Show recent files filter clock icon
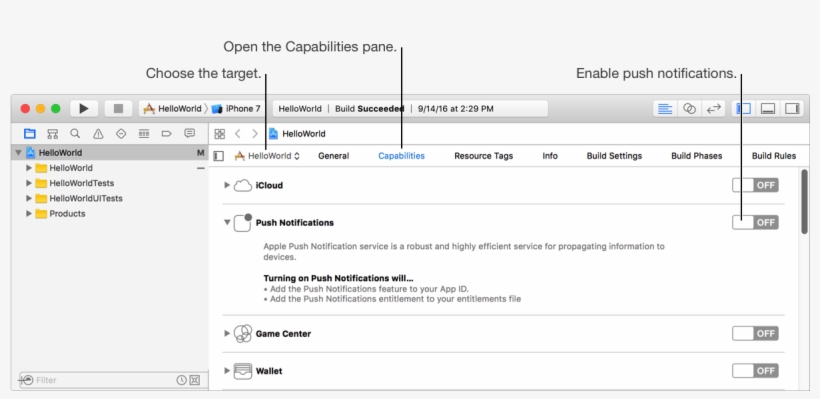This screenshot has width=820, height=399. (181, 380)
